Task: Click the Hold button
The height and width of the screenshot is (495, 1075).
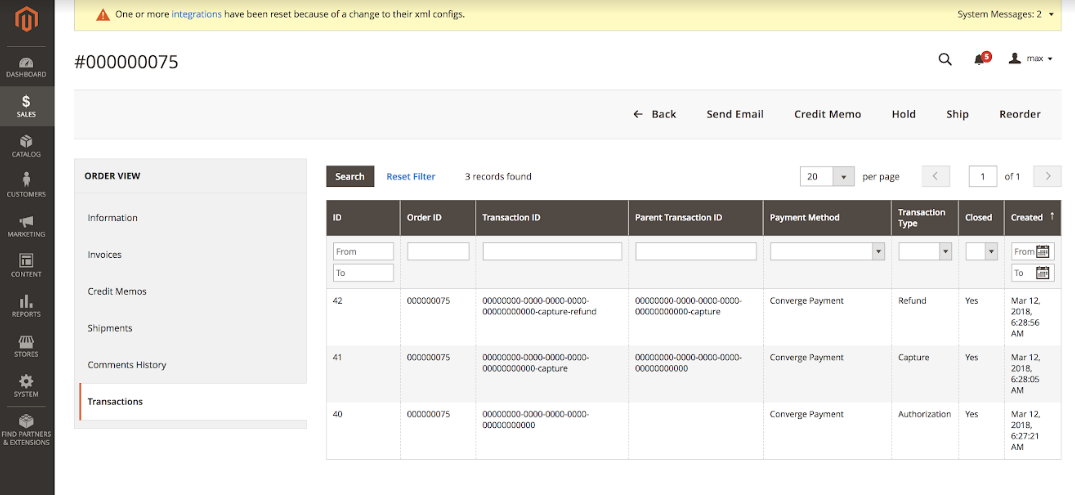Action: pos(904,114)
